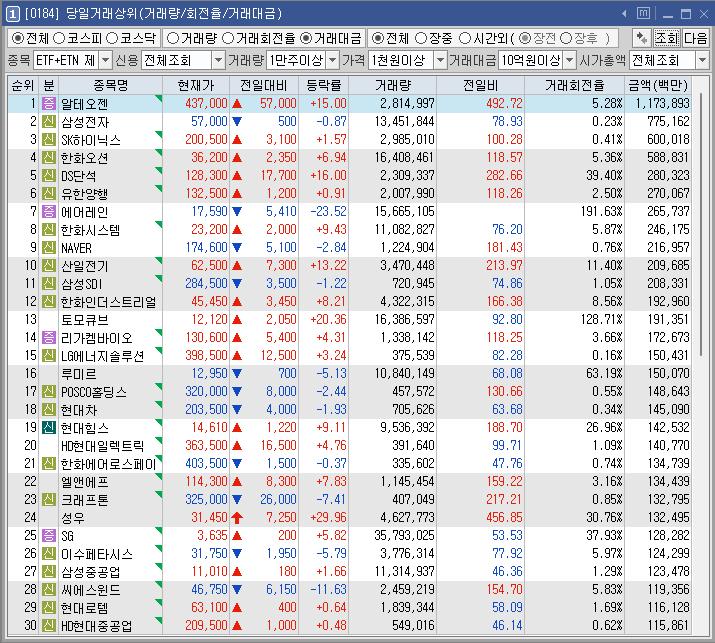
Task: Click the 증 badge icon for 리가켐바이오
Action: [49, 337]
